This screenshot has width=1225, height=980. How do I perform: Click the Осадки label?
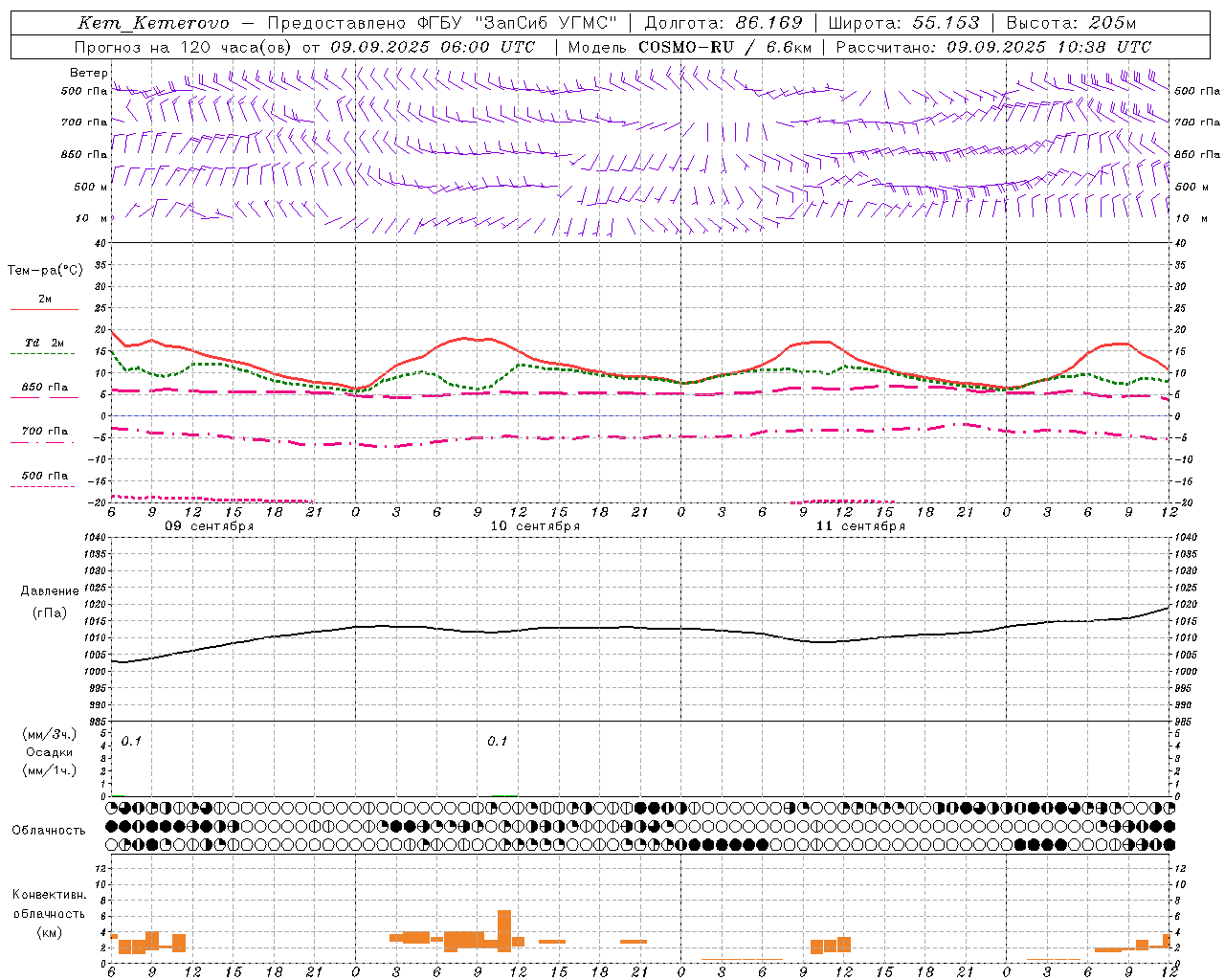click(x=50, y=752)
